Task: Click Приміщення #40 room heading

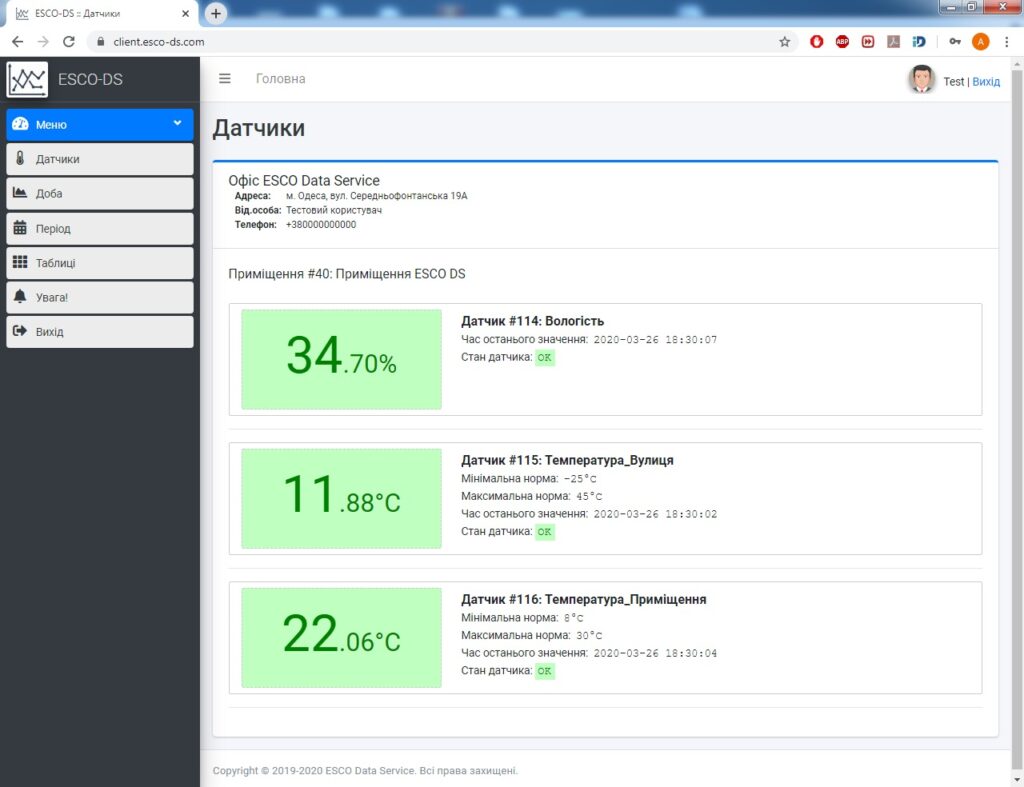Action: pos(347,274)
